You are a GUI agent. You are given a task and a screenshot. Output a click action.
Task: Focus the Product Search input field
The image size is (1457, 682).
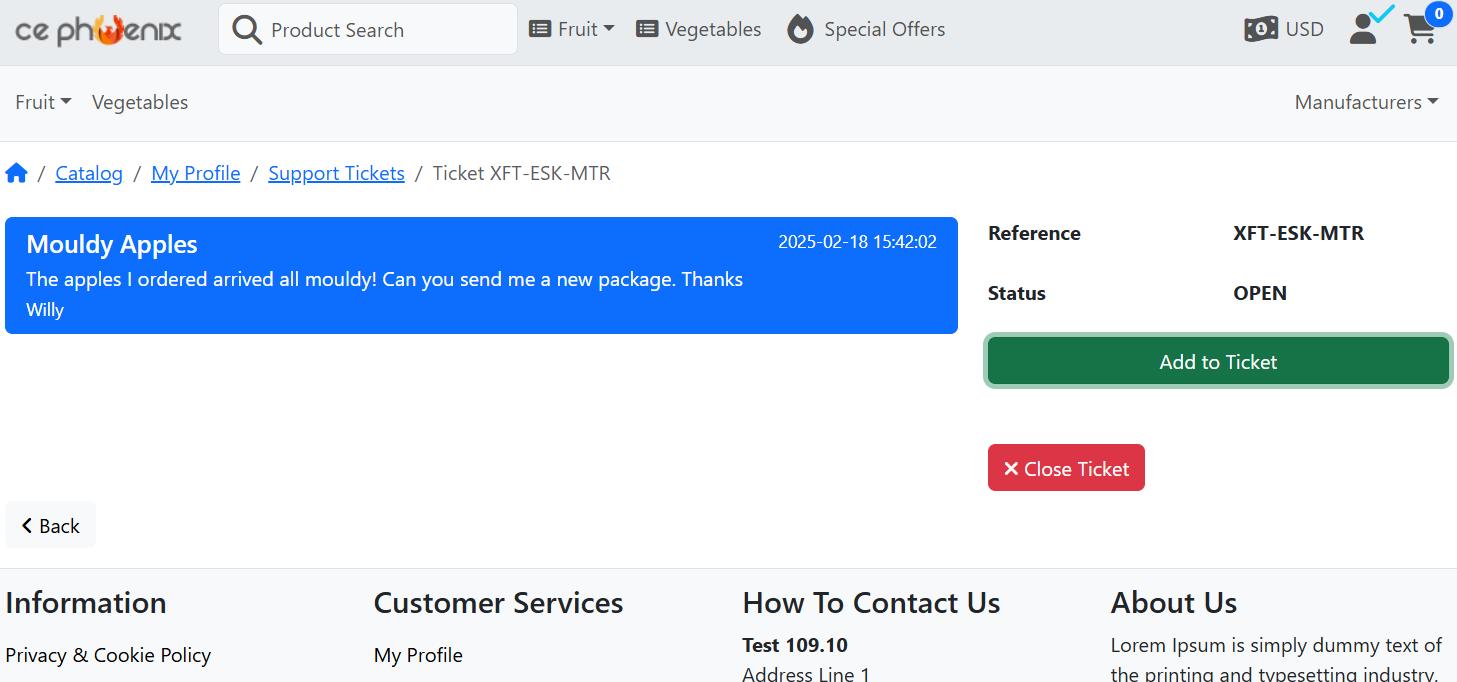[x=368, y=29]
